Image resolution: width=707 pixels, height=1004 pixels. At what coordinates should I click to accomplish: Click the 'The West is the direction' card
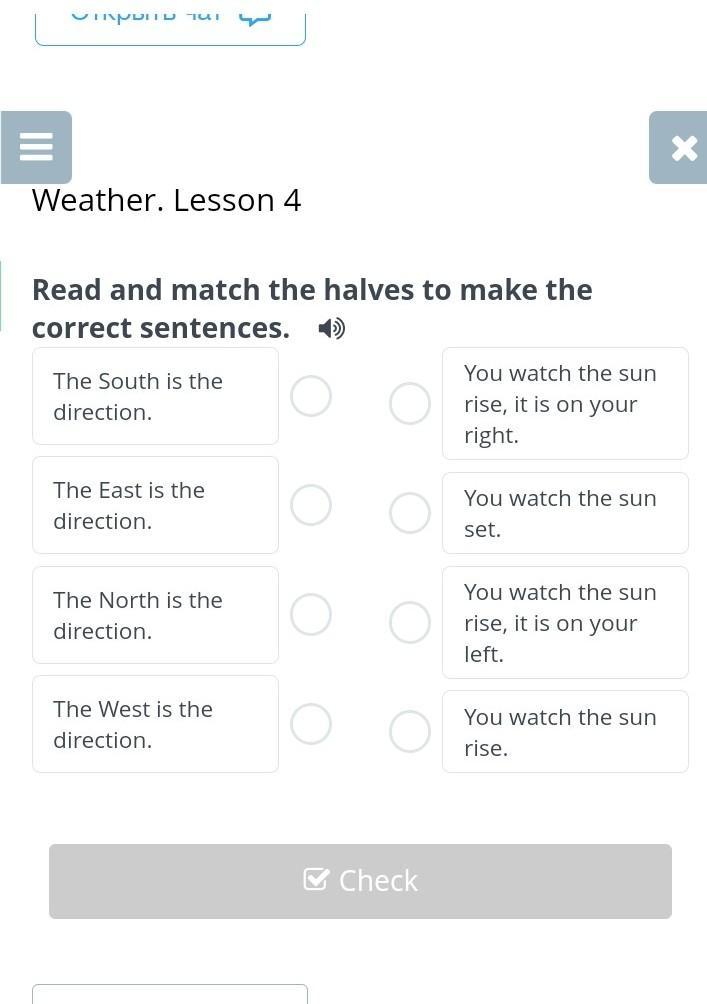pos(156,724)
